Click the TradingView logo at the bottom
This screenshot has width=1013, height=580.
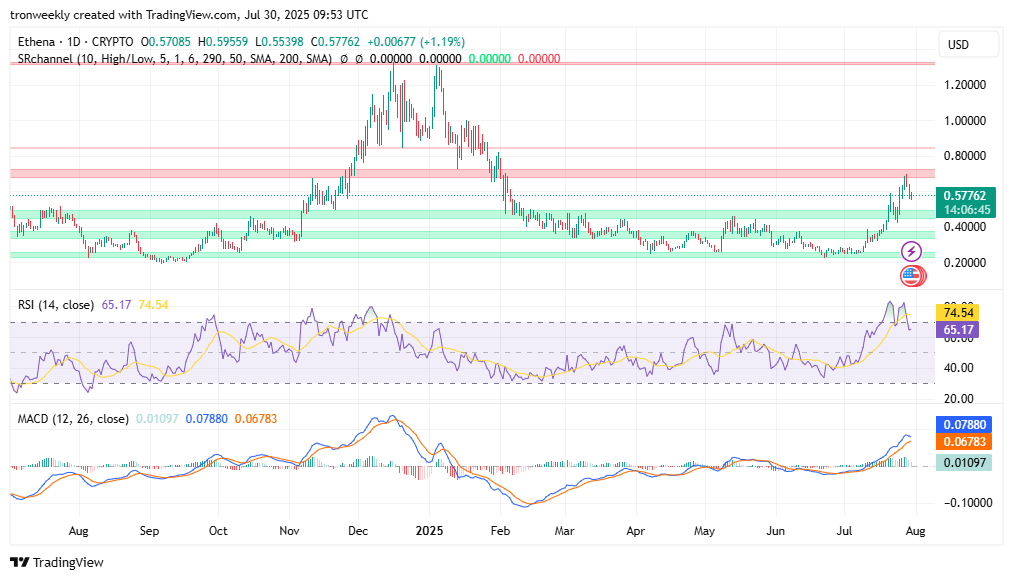tap(57, 563)
